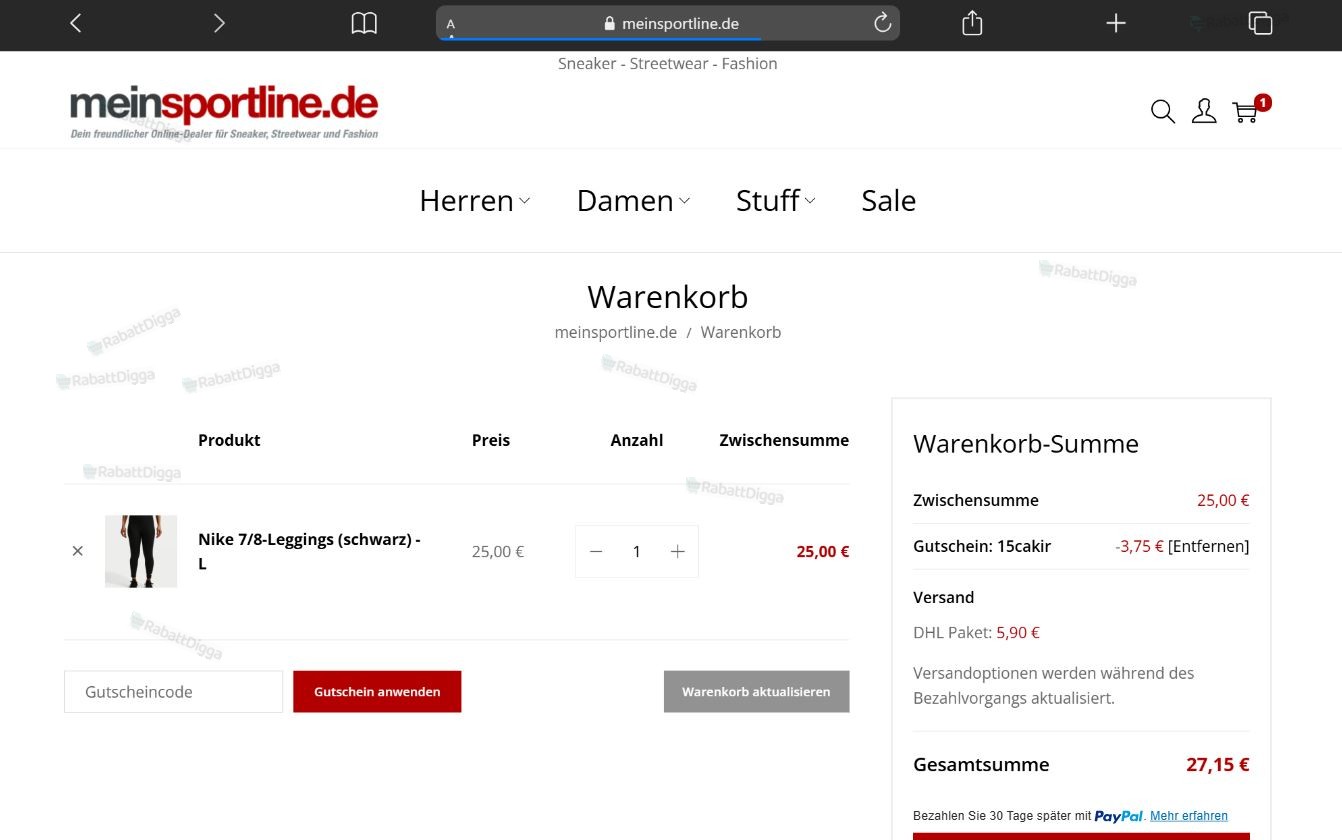The image size is (1342, 840).
Task: Expand the Damen menu
Action: coord(633,200)
